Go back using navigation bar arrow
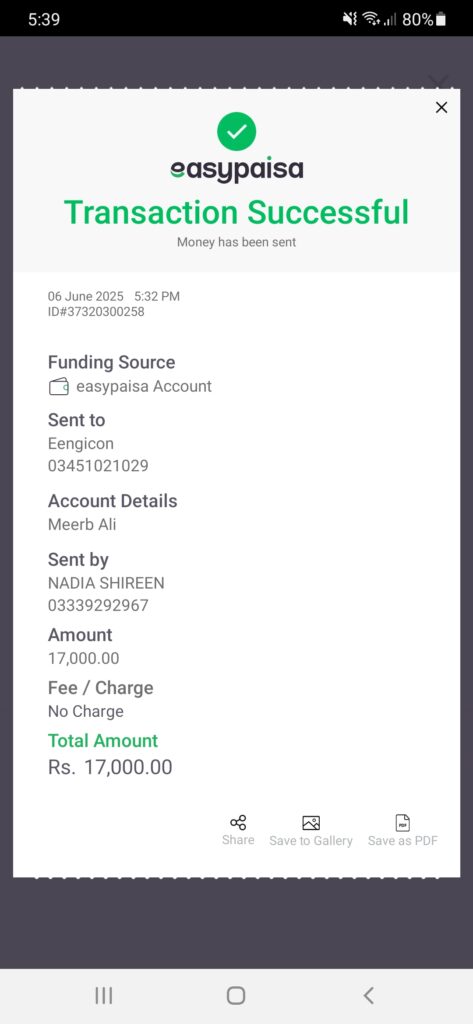 pyautogui.click(x=368, y=995)
